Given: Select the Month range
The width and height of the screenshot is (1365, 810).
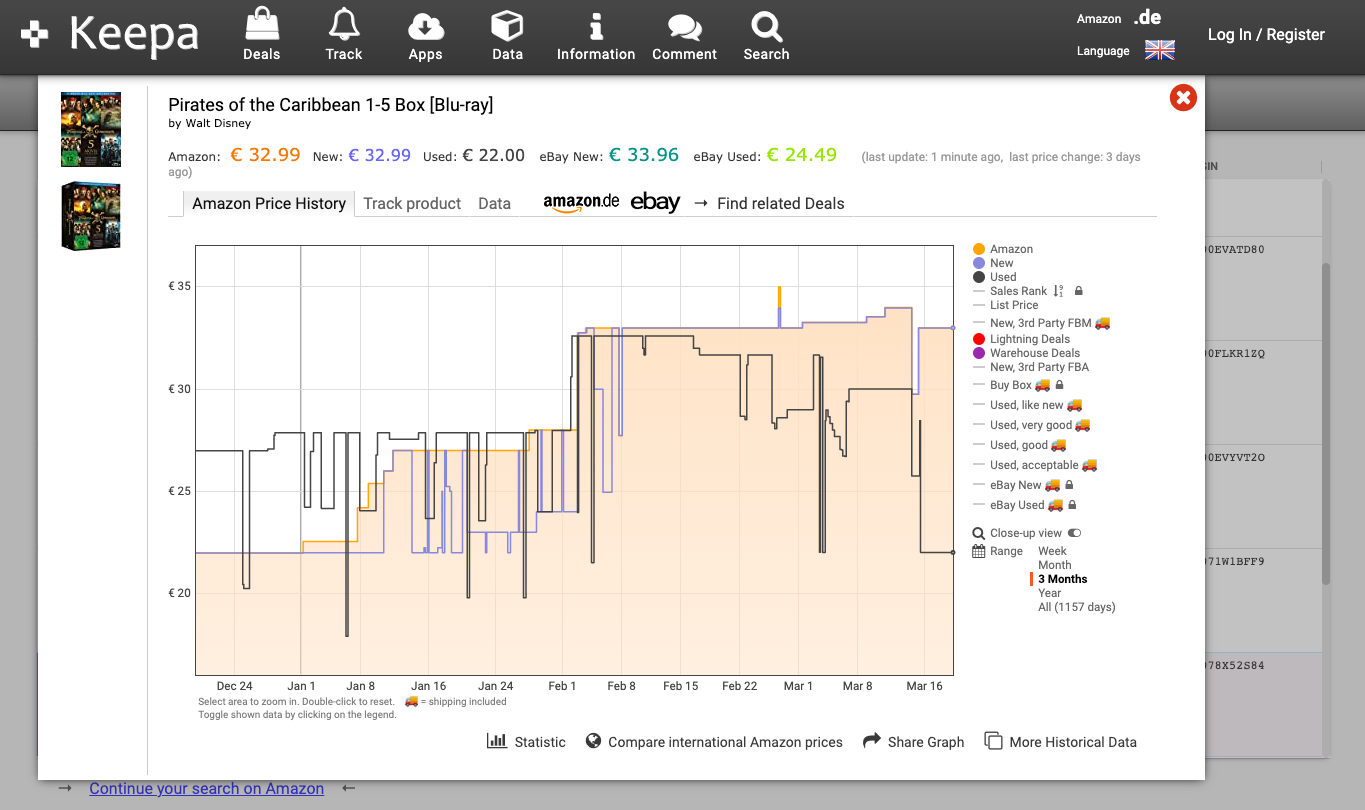Looking at the screenshot, I should point(1055,565).
